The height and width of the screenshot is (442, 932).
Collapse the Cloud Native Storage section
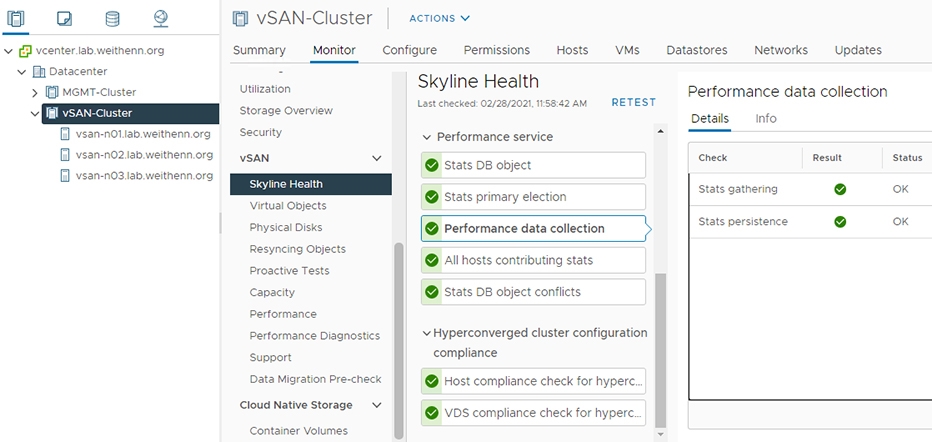[x=376, y=405]
